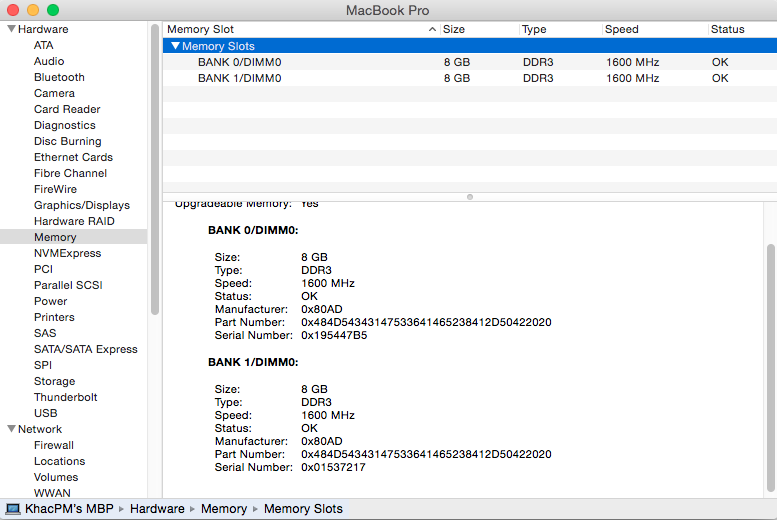The width and height of the screenshot is (777, 520).
Task: Click the Hardware section header
Action: [x=43, y=29]
